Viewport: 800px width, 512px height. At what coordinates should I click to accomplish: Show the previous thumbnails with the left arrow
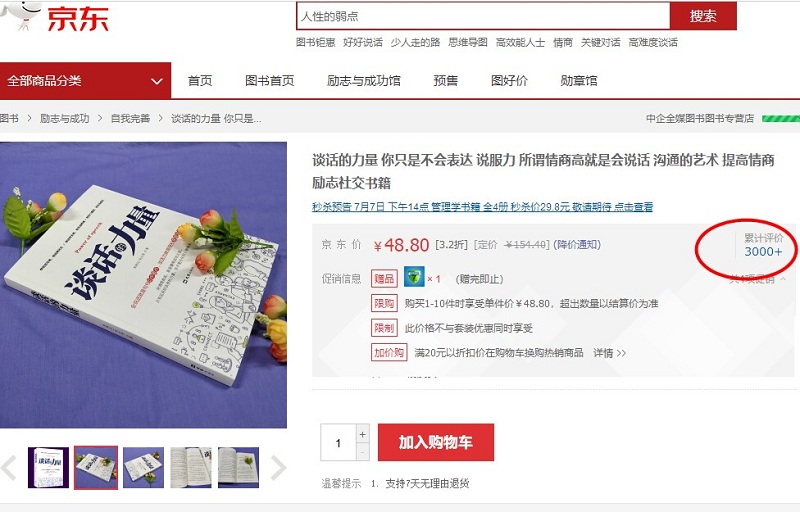[x=9, y=468]
